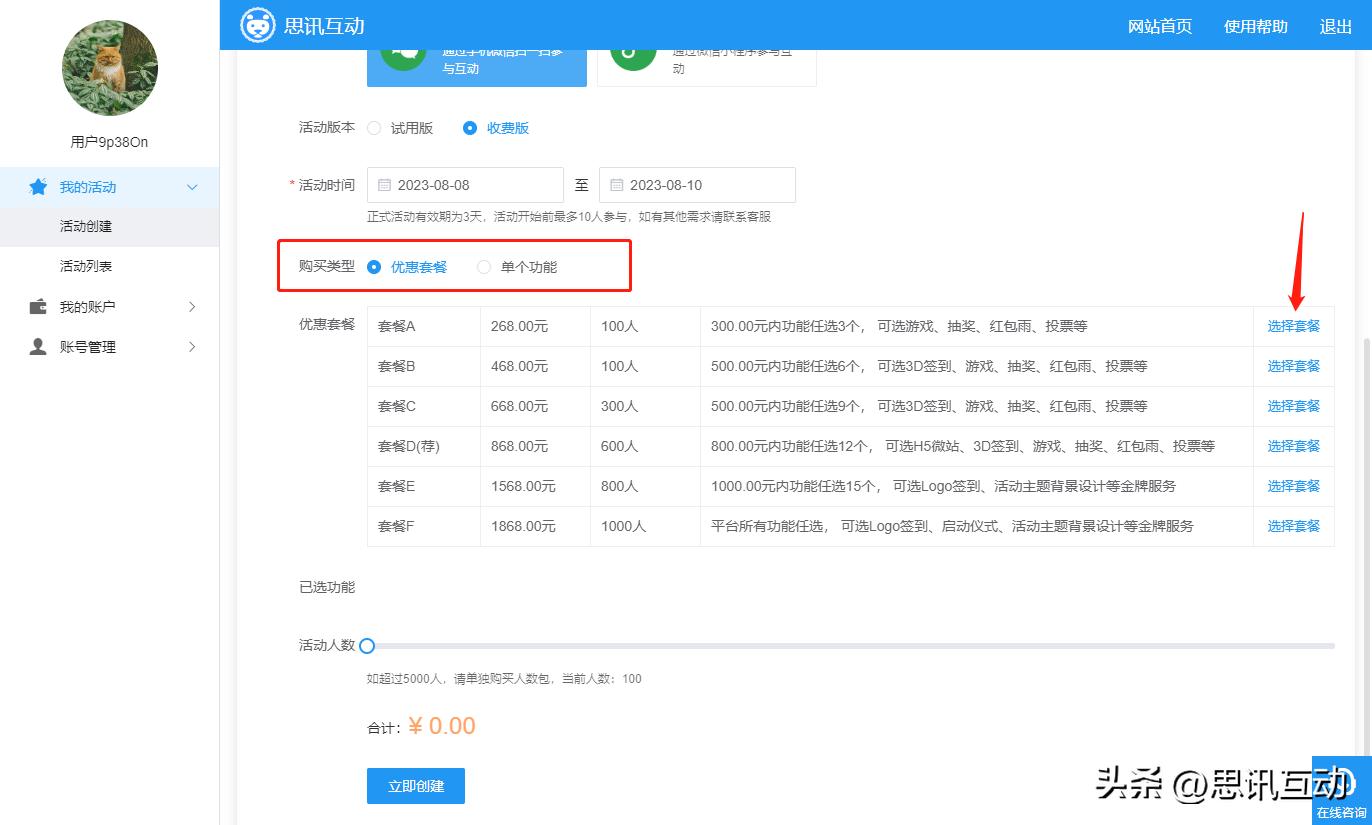1372x825 pixels.
Task: Click the 立即创建 button
Action: [415, 786]
